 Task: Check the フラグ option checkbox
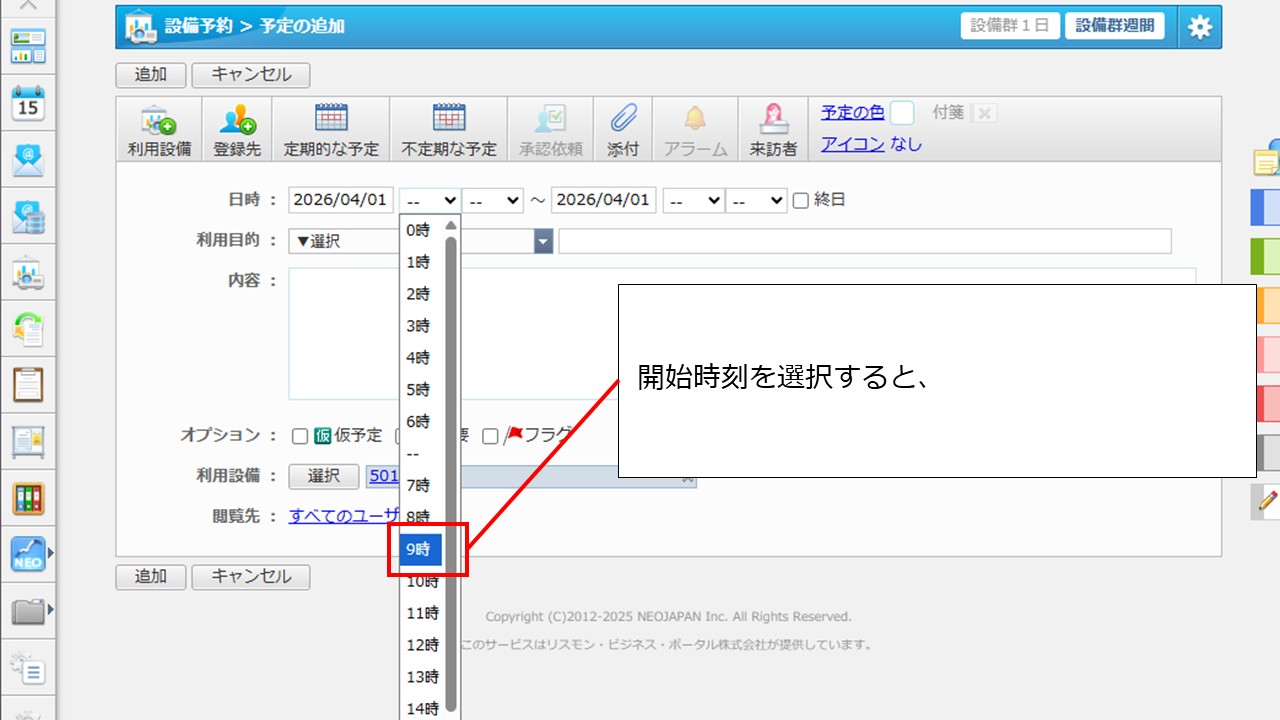tap(490, 436)
